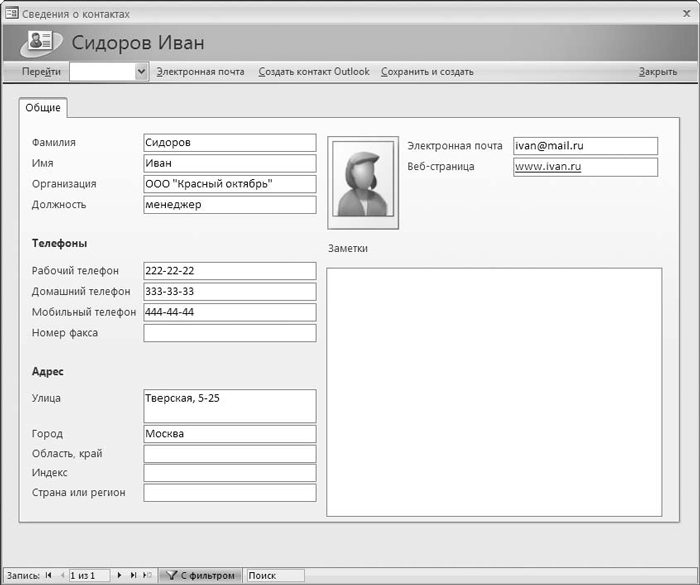700x585 pixels.
Task: Jump to the last record
Action: pyautogui.click(x=134, y=575)
